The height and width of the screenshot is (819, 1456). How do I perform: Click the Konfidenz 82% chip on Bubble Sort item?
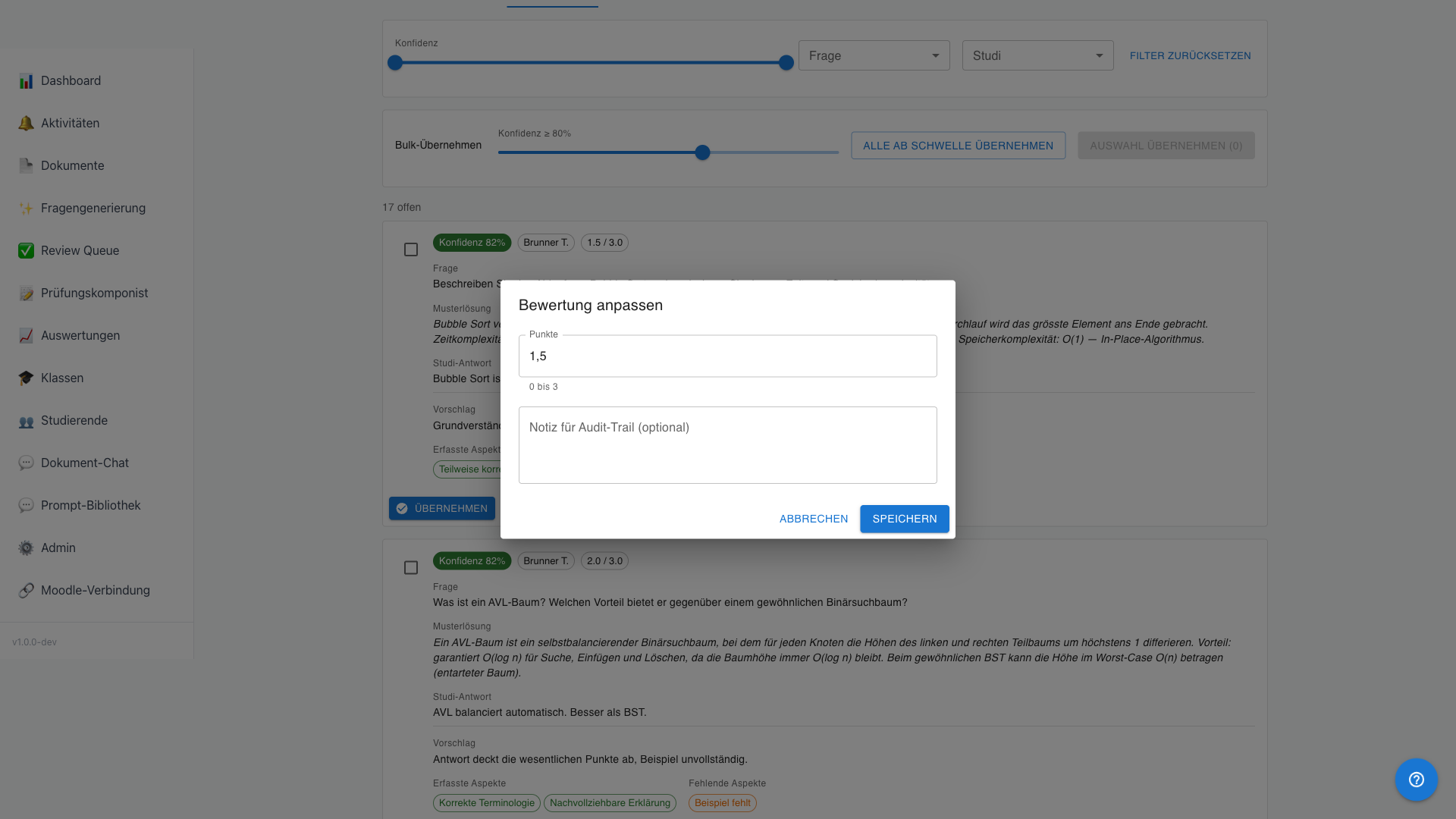[472, 243]
